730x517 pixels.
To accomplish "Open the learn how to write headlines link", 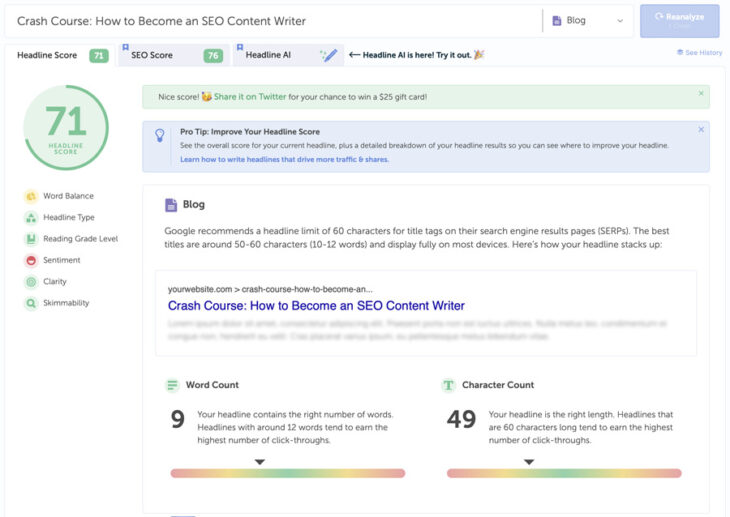I will coord(284,159).
